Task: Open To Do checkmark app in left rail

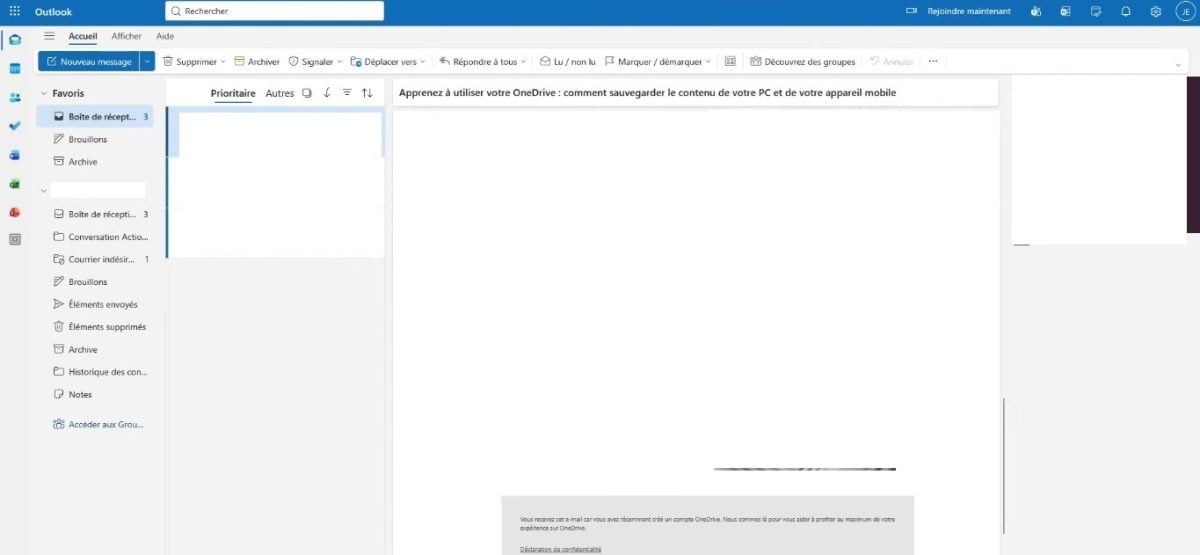Action: click(14, 126)
